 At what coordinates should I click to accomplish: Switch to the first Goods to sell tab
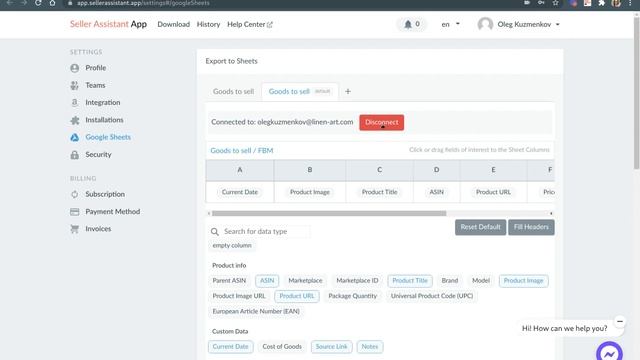(233, 91)
